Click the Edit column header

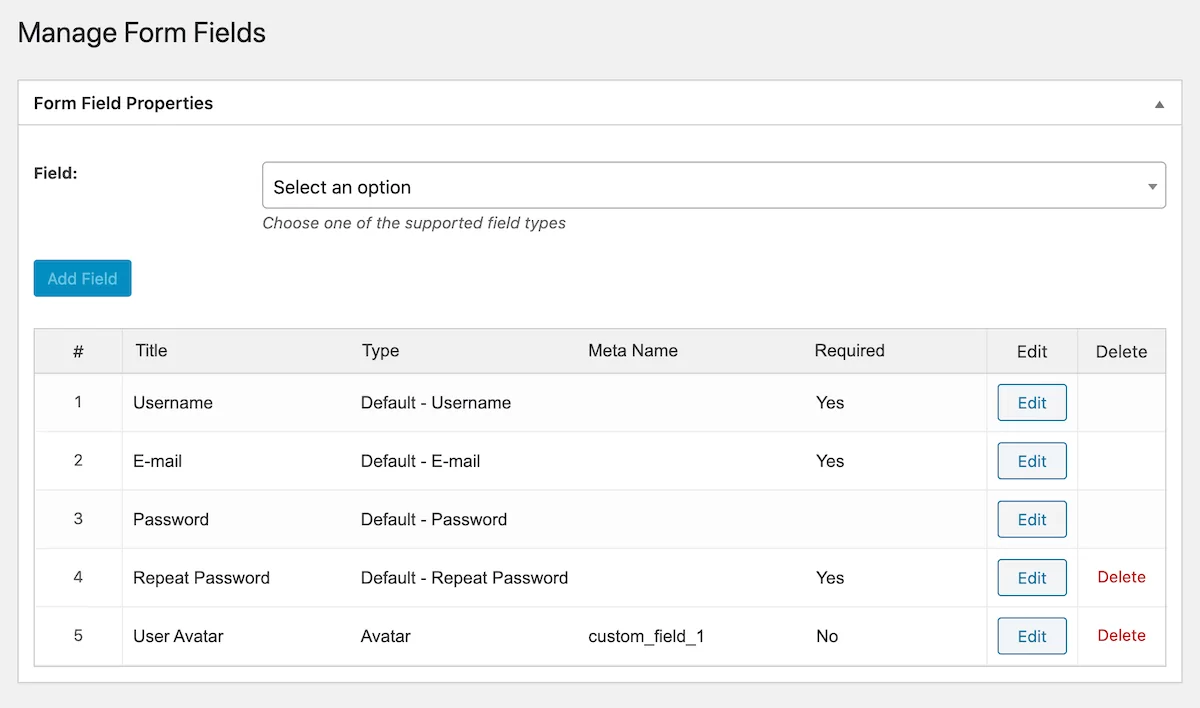point(1032,351)
